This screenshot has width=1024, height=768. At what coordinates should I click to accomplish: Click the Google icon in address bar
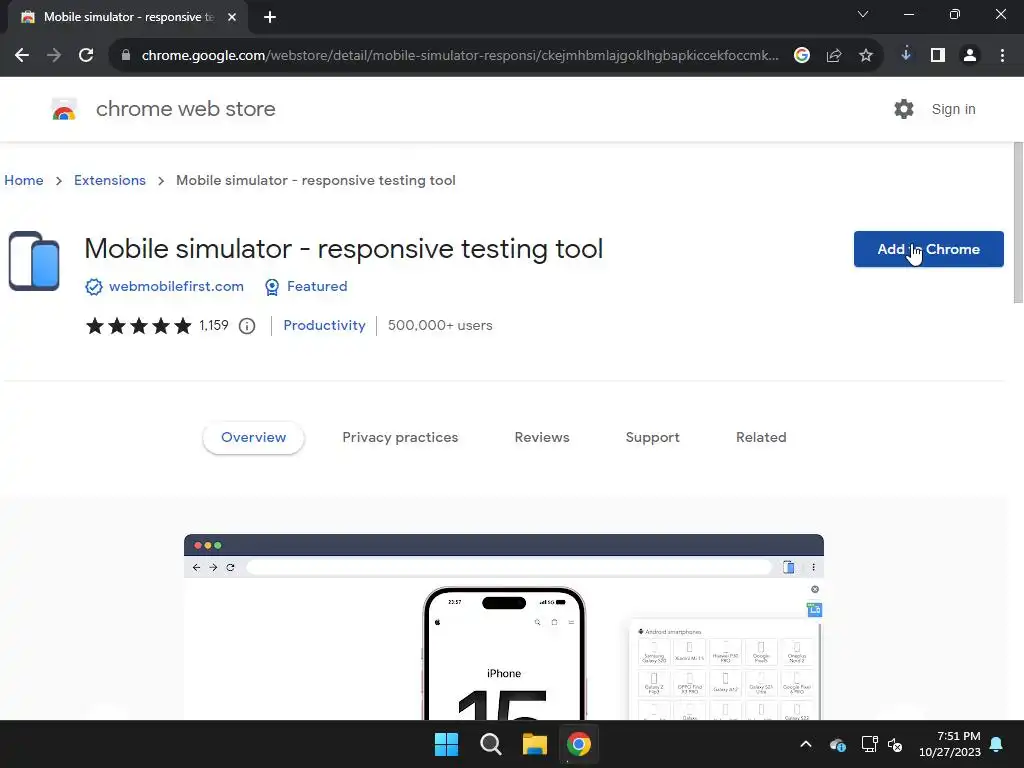(x=802, y=56)
